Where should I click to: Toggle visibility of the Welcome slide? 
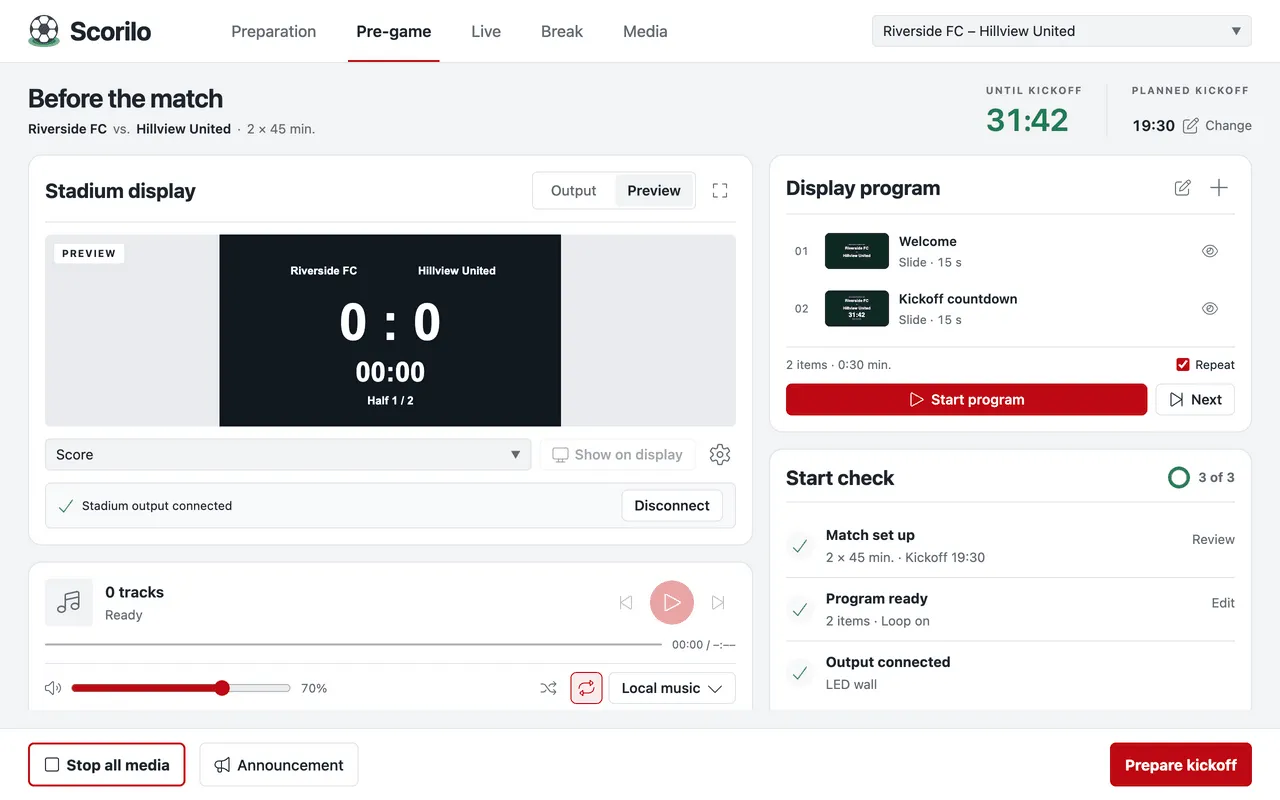click(x=1210, y=252)
